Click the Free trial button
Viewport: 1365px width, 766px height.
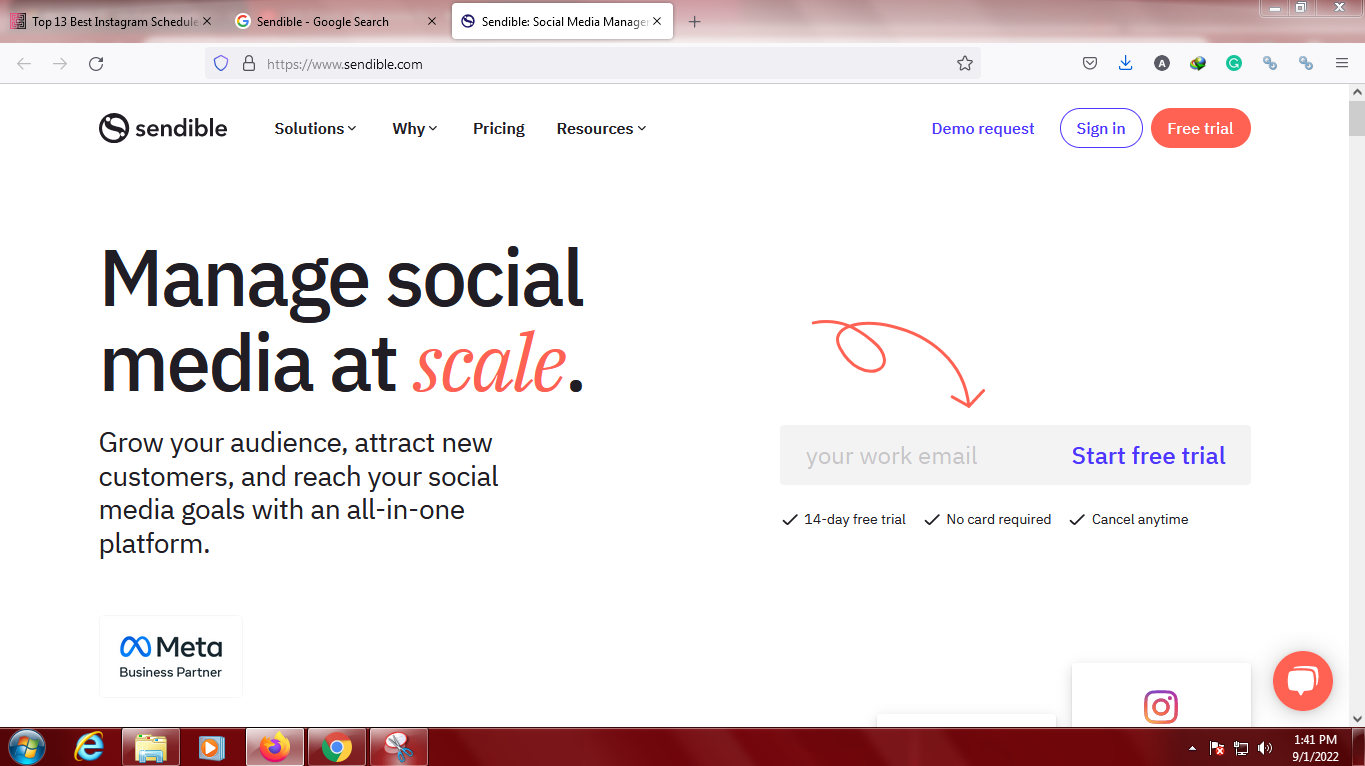[x=1200, y=128]
